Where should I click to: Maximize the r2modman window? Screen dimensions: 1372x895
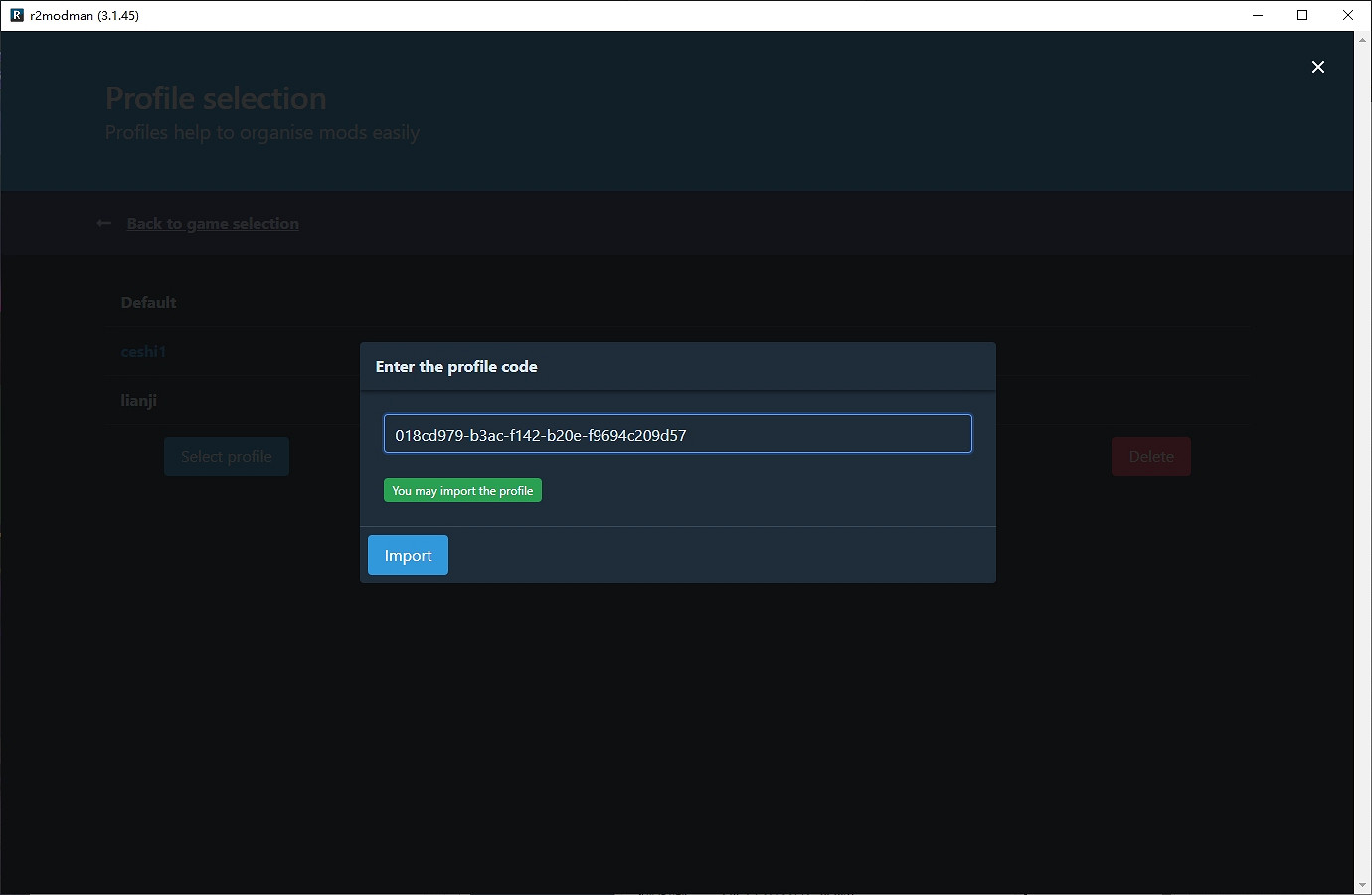click(1302, 15)
